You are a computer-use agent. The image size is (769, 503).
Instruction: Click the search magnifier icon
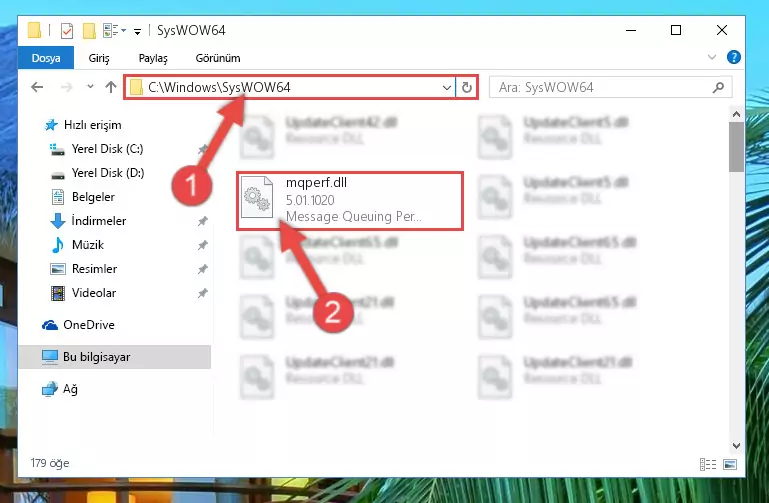pos(718,87)
